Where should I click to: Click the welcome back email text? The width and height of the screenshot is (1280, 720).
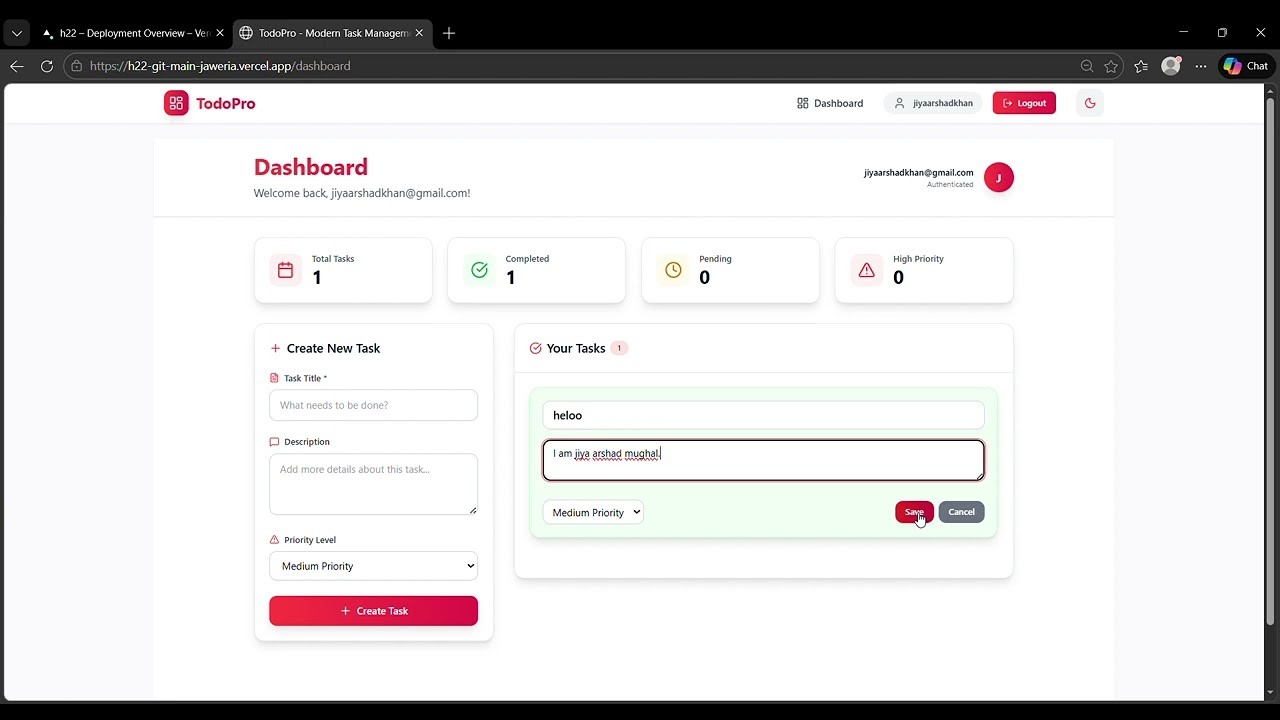(x=362, y=193)
